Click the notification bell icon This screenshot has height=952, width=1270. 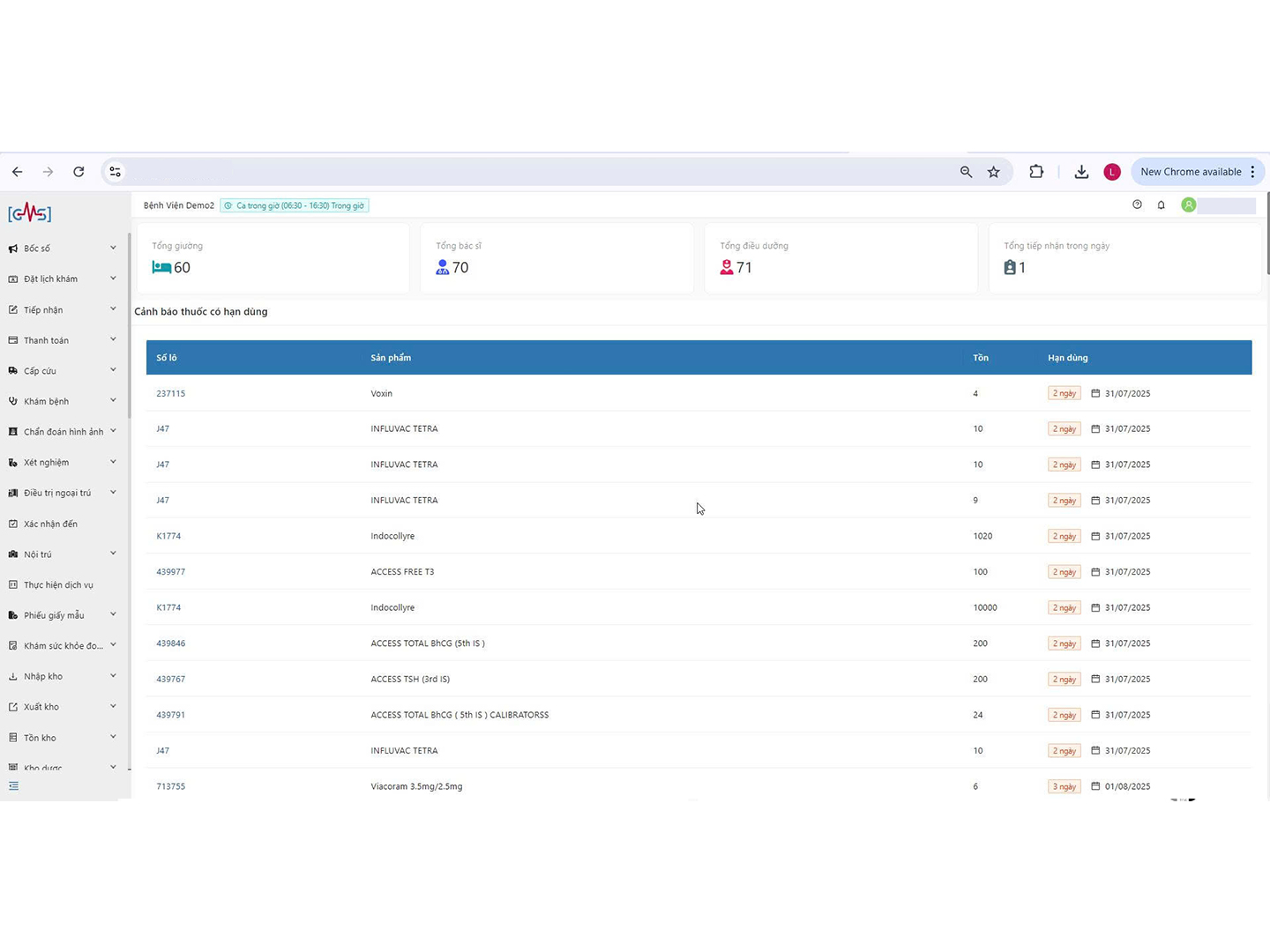coord(1161,205)
